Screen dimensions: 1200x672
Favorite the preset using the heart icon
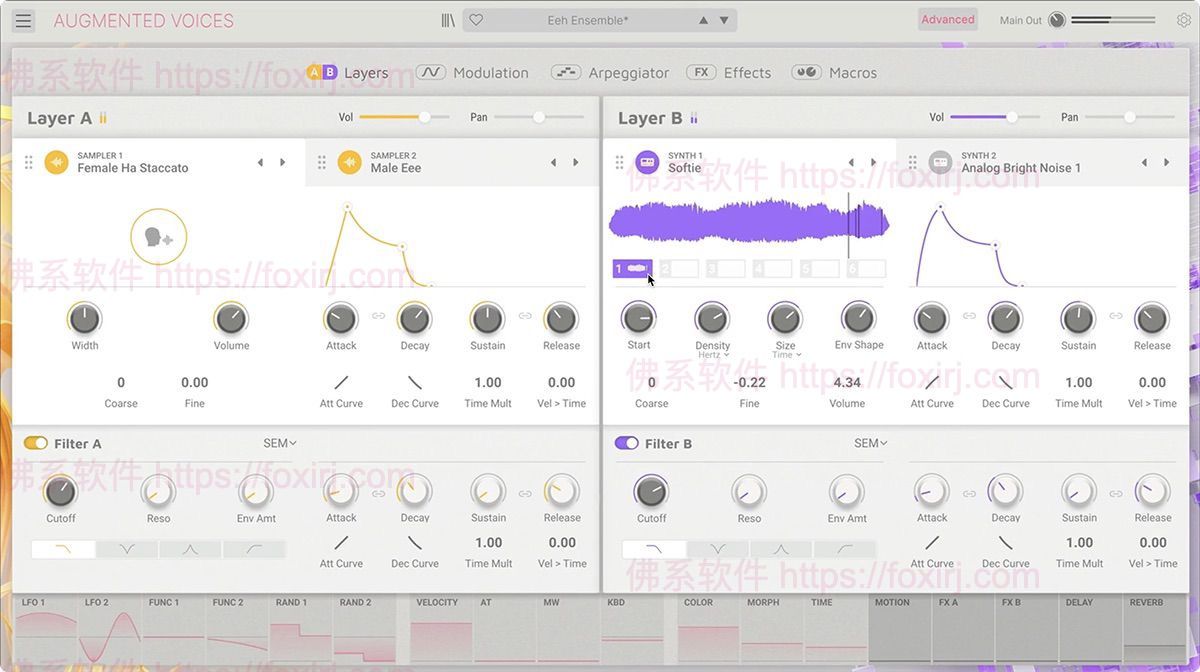pos(475,19)
